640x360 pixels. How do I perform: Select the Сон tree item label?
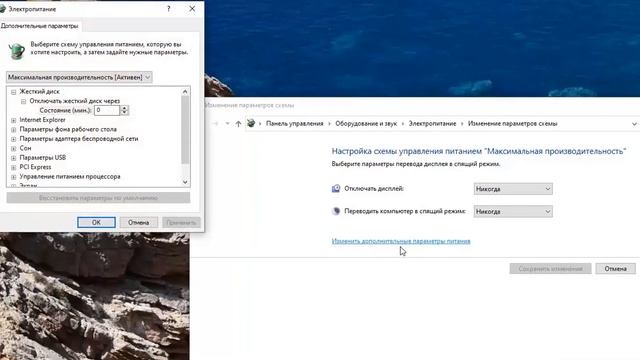25,148
